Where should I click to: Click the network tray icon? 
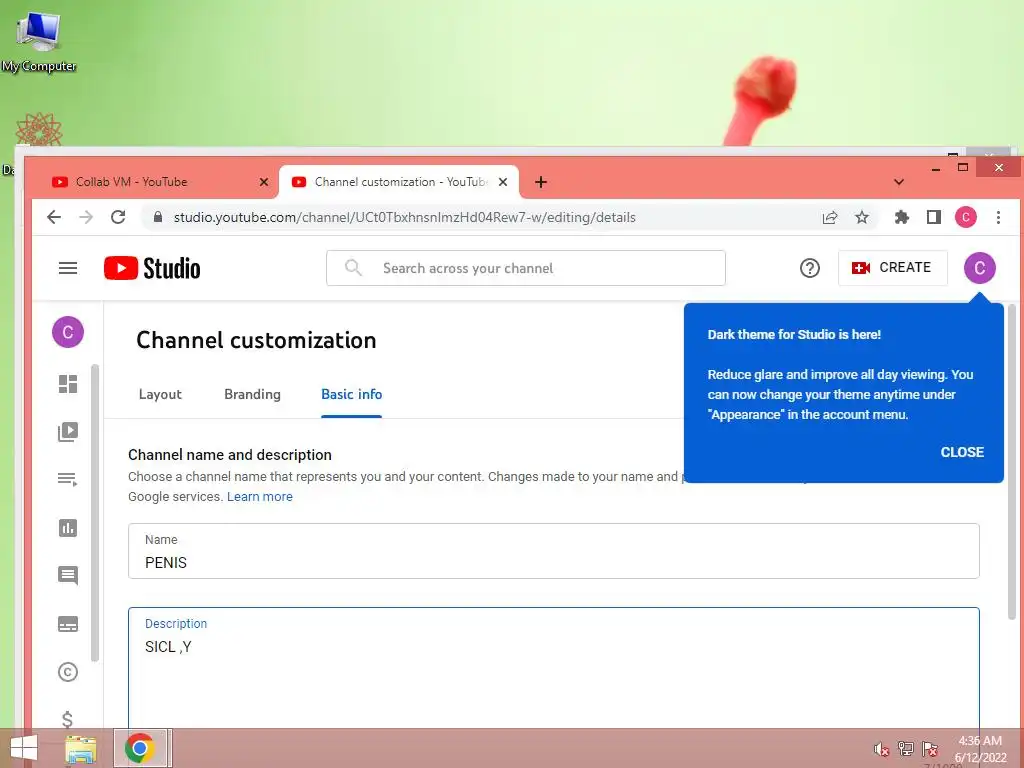click(906, 749)
